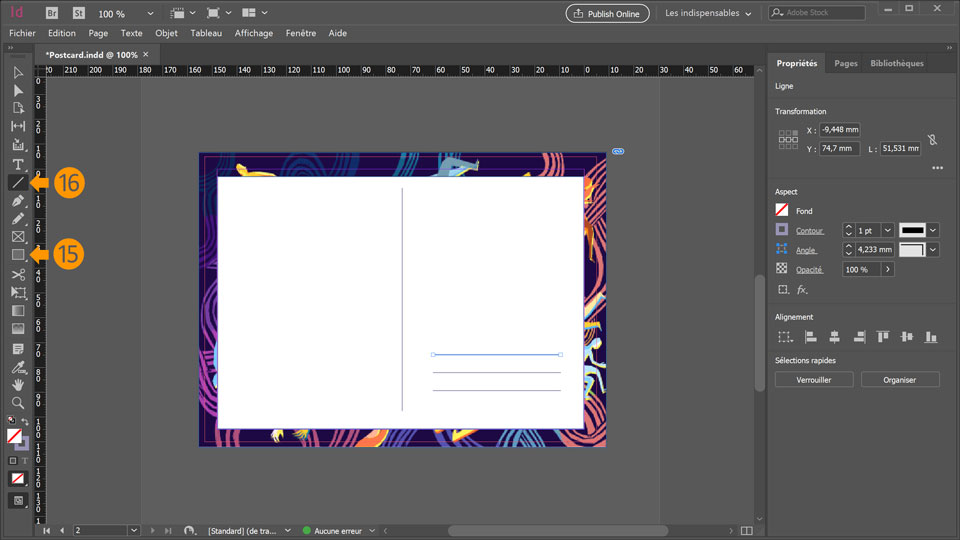Switch to the Pages tab

(845, 63)
